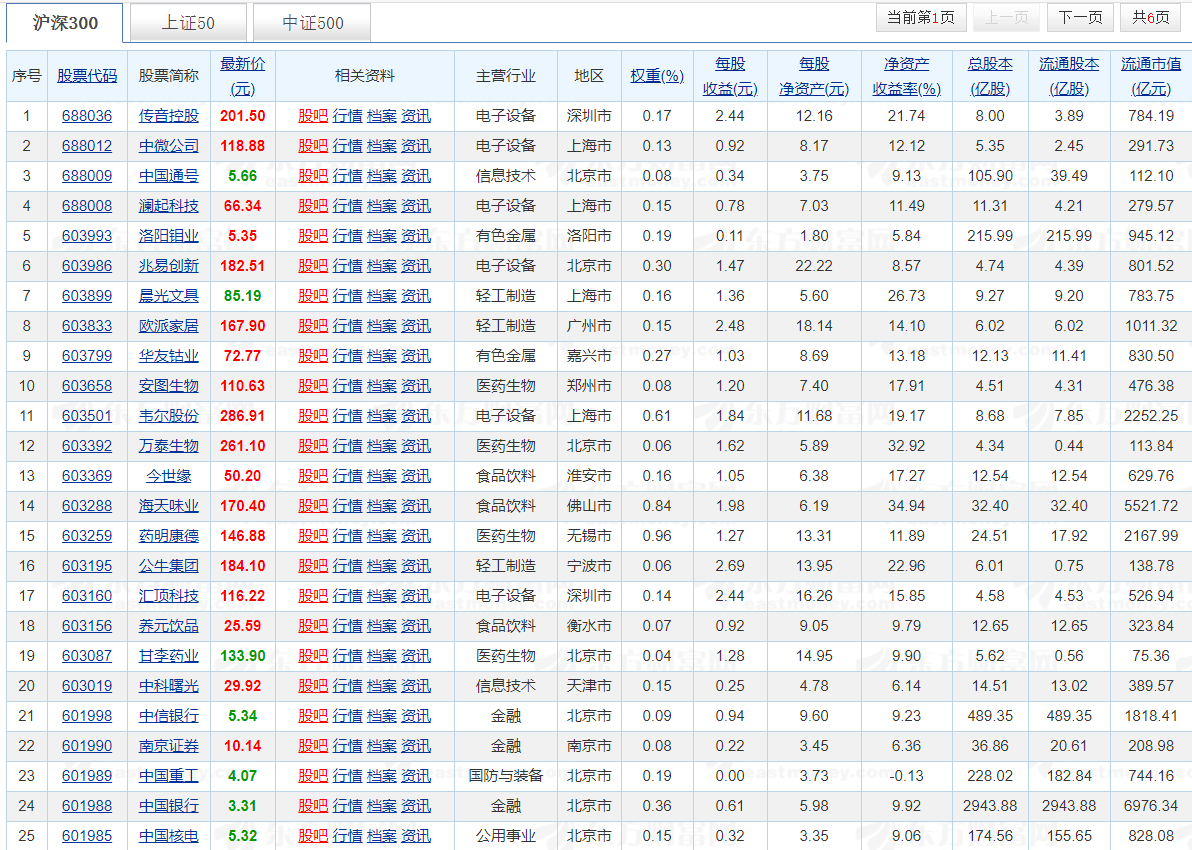The image size is (1192, 850).
Task: Open 档案 link for 海天味业
Action: point(382,506)
